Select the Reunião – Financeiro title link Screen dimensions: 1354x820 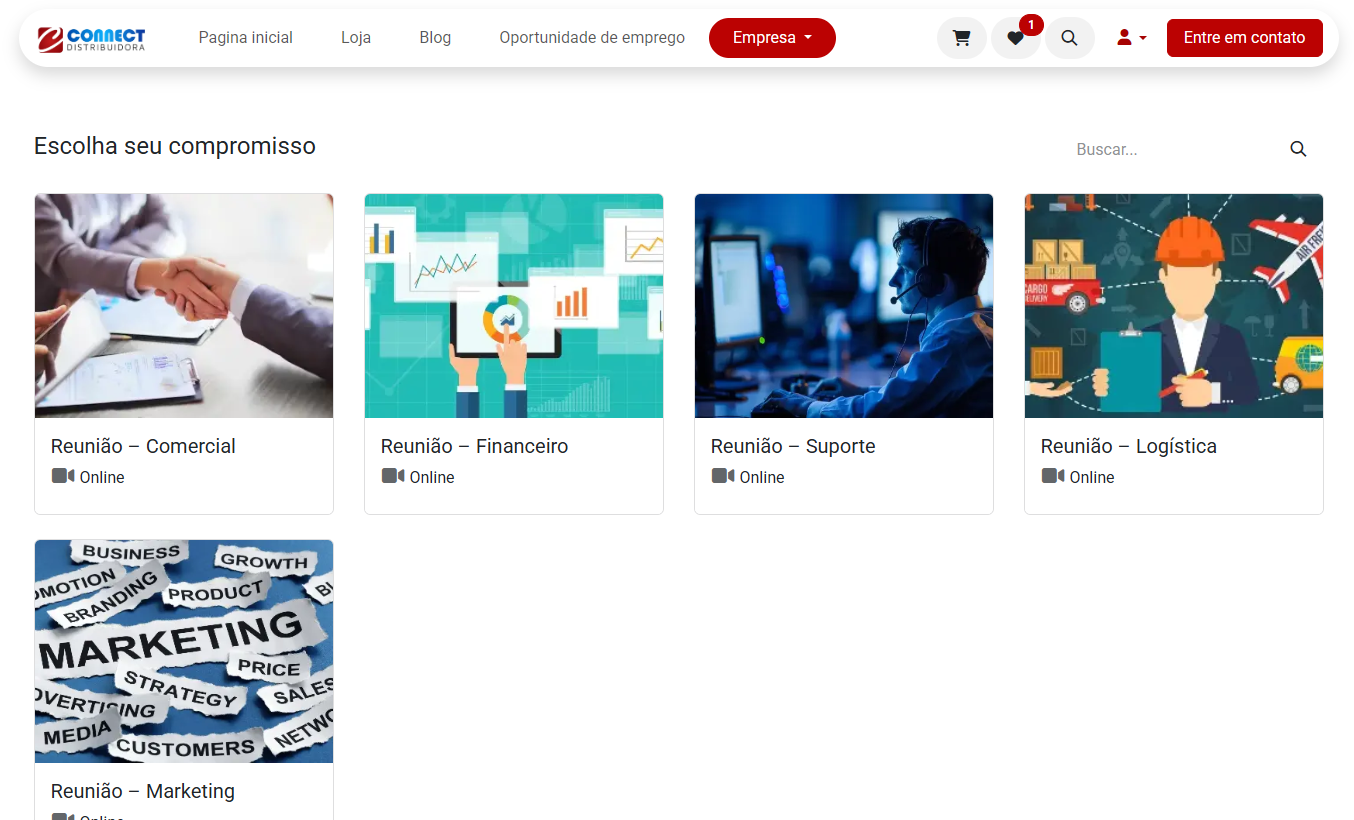[474, 446]
